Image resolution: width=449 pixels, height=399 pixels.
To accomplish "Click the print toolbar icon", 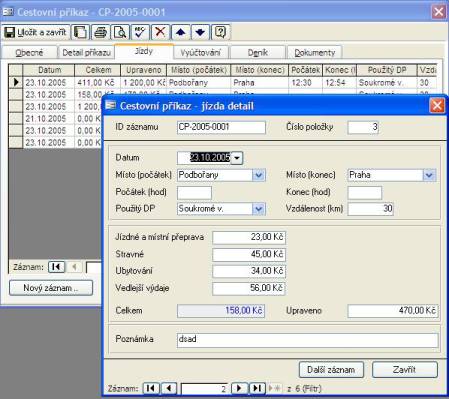I will click(x=100, y=33).
